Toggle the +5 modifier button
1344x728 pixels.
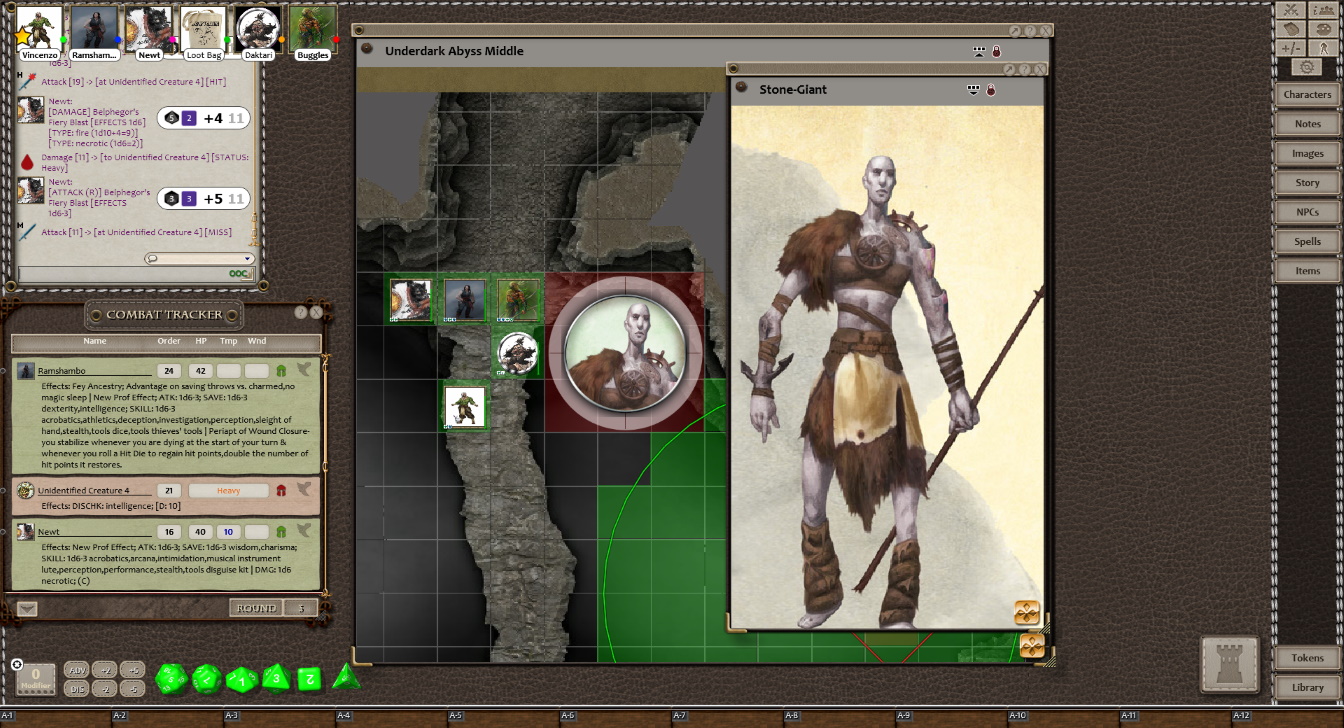coord(133,670)
